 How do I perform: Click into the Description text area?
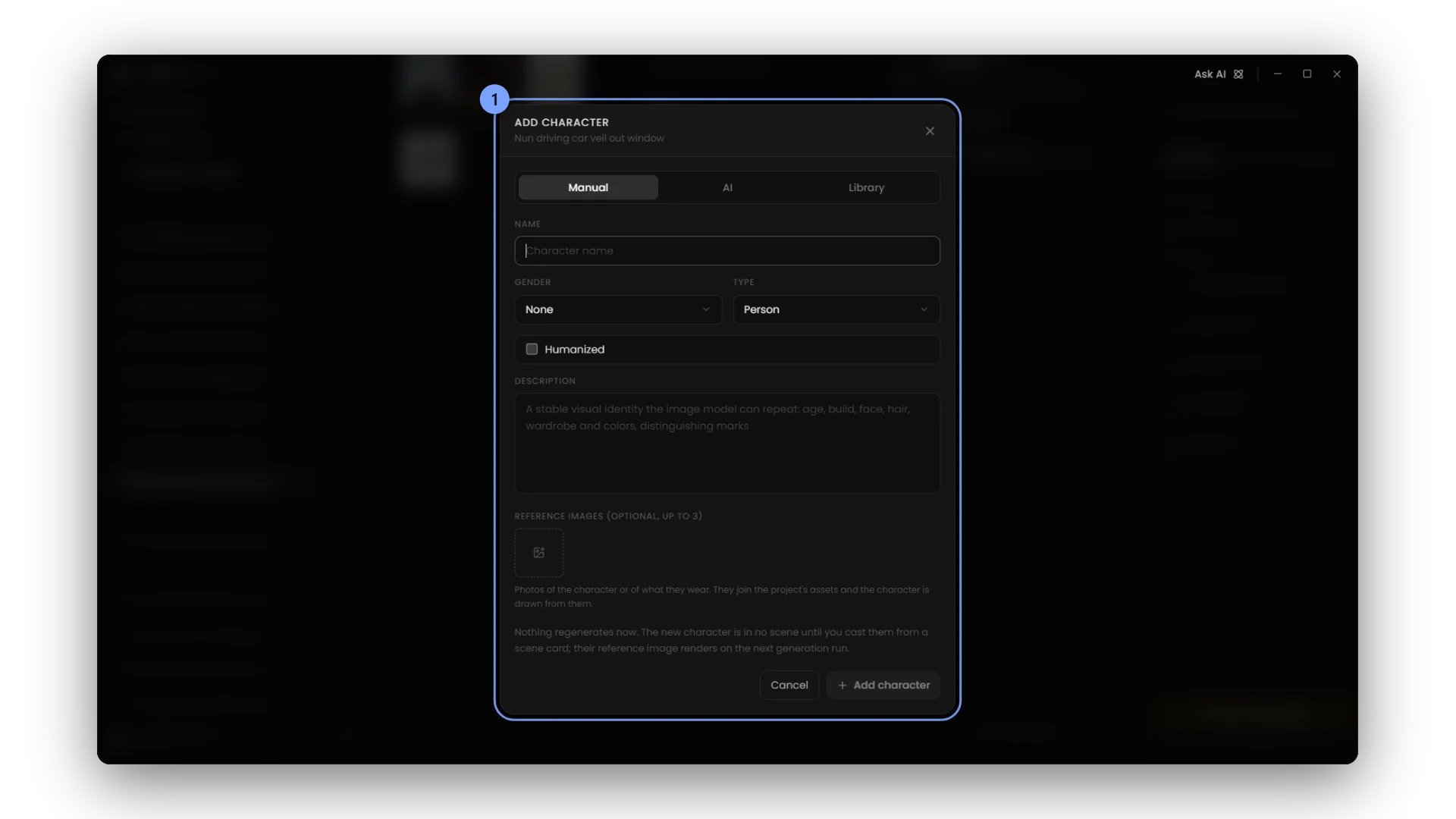coord(727,444)
